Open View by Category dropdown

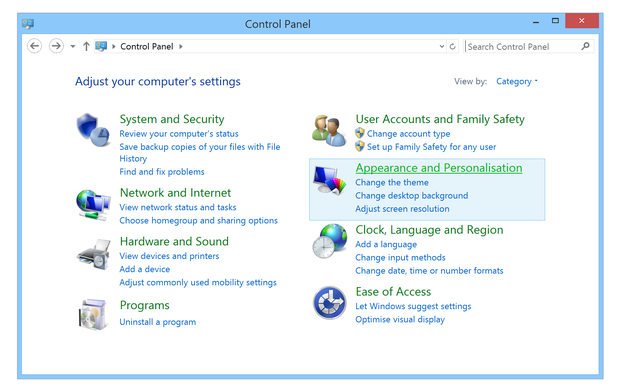click(x=517, y=81)
